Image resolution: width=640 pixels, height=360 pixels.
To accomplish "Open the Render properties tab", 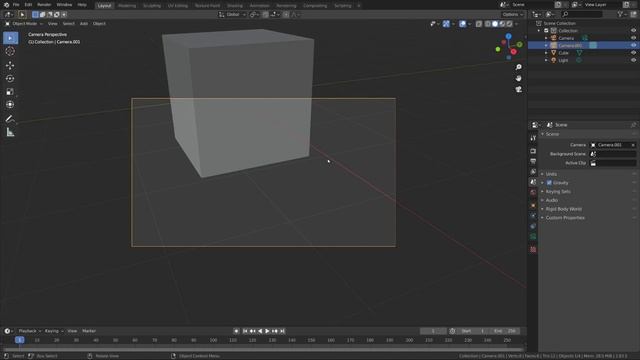I will 533,151.
